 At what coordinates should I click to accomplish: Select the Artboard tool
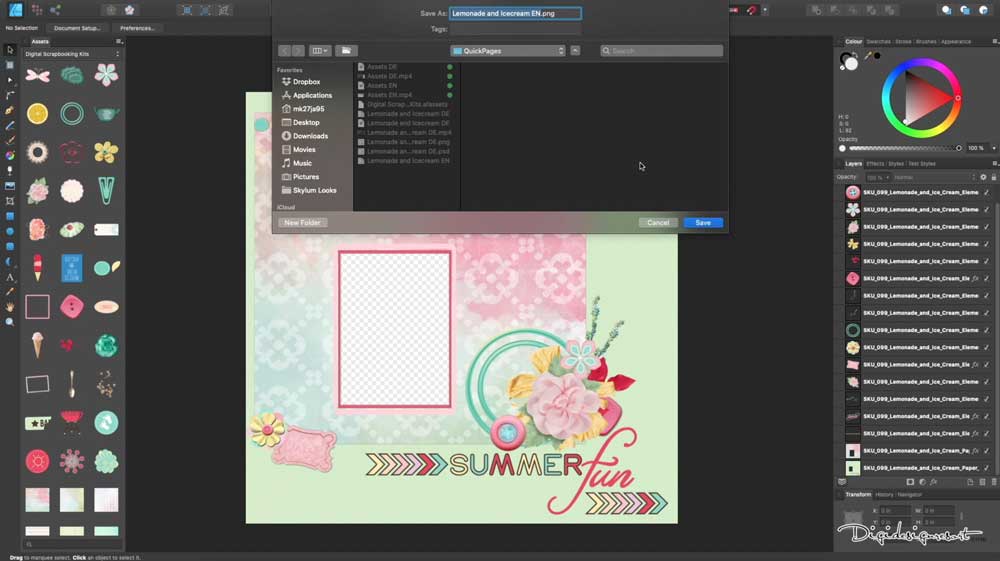[10, 65]
